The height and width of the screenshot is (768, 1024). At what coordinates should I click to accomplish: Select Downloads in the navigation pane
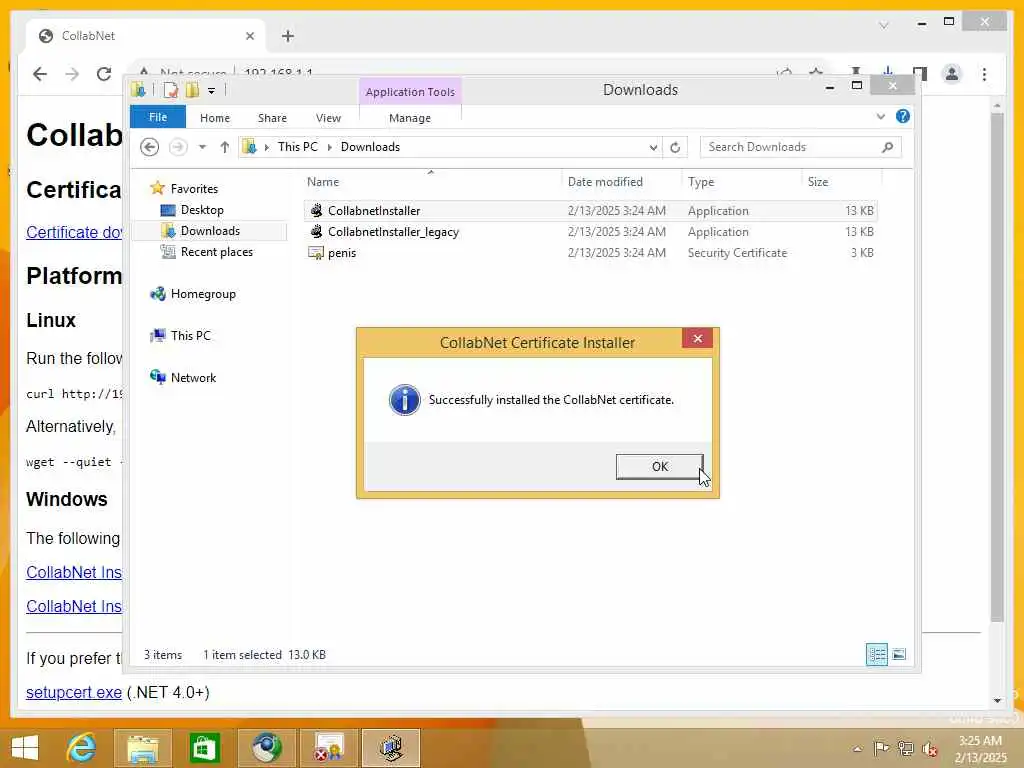tap(210, 231)
